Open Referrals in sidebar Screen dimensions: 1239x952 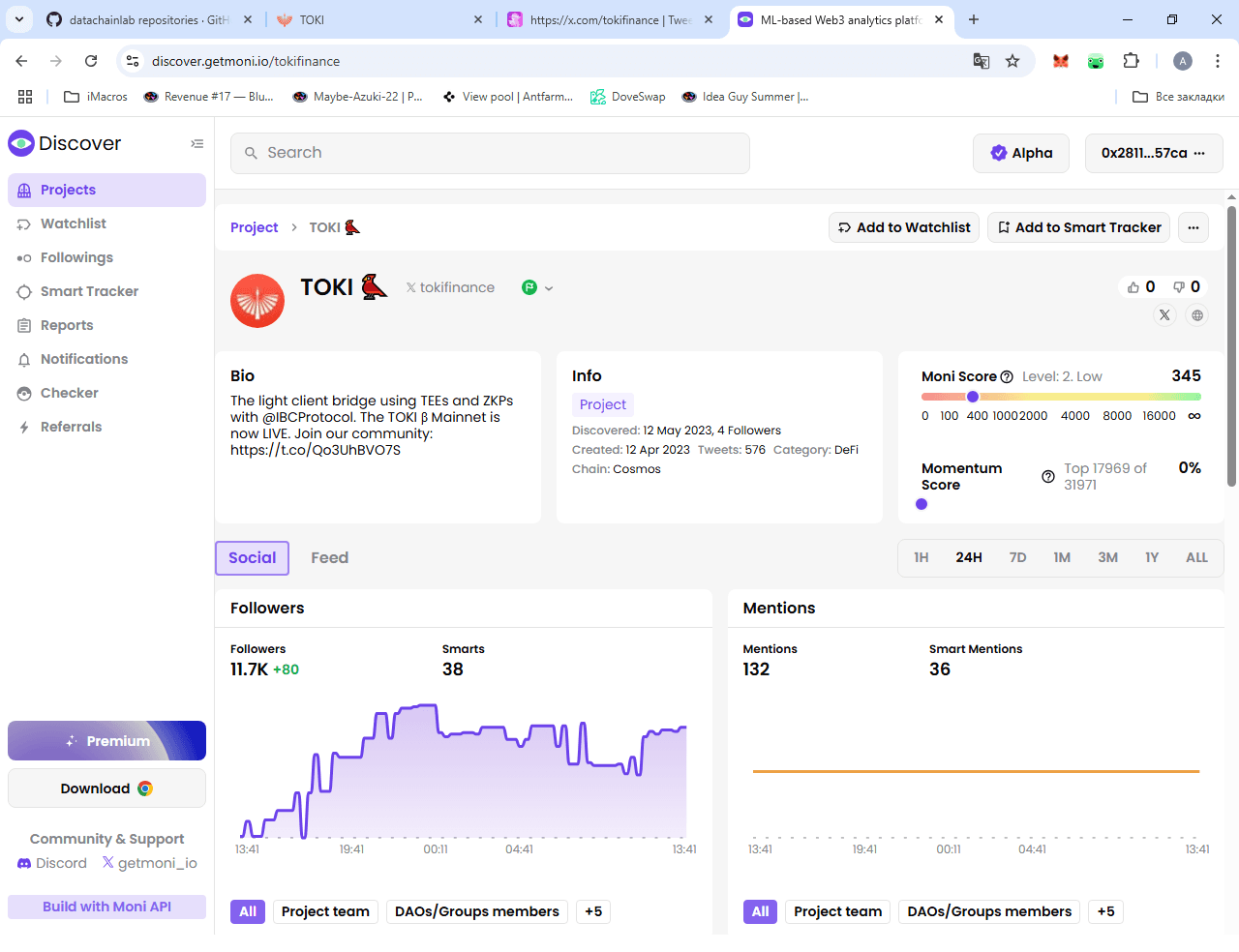[x=106, y=427]
